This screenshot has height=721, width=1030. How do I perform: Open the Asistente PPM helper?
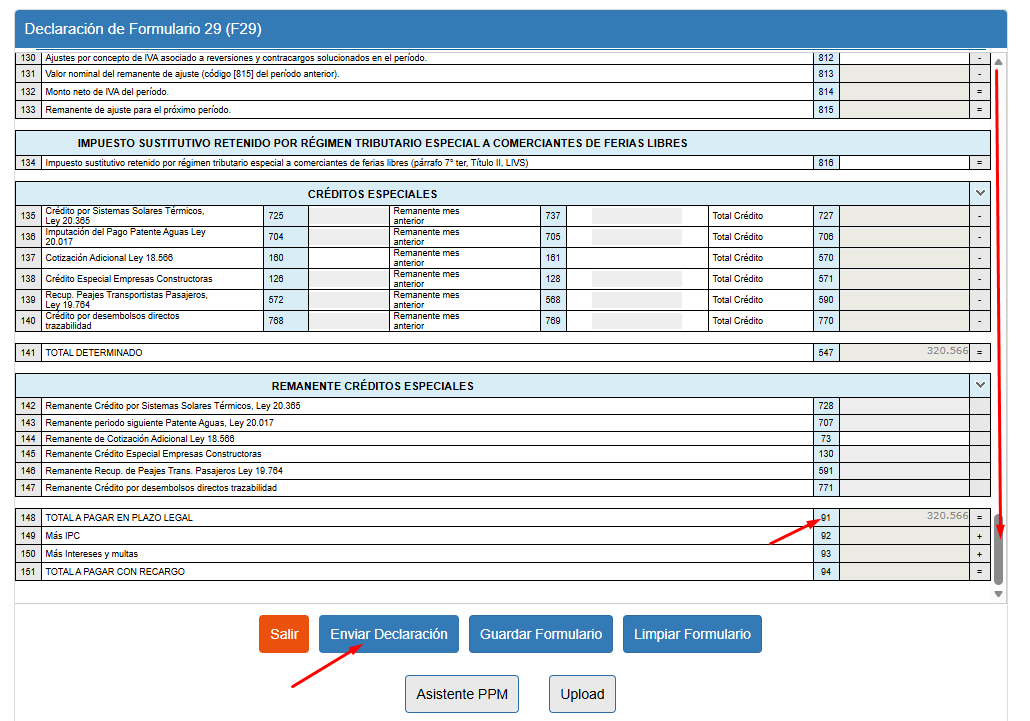(x=462, y=694)
